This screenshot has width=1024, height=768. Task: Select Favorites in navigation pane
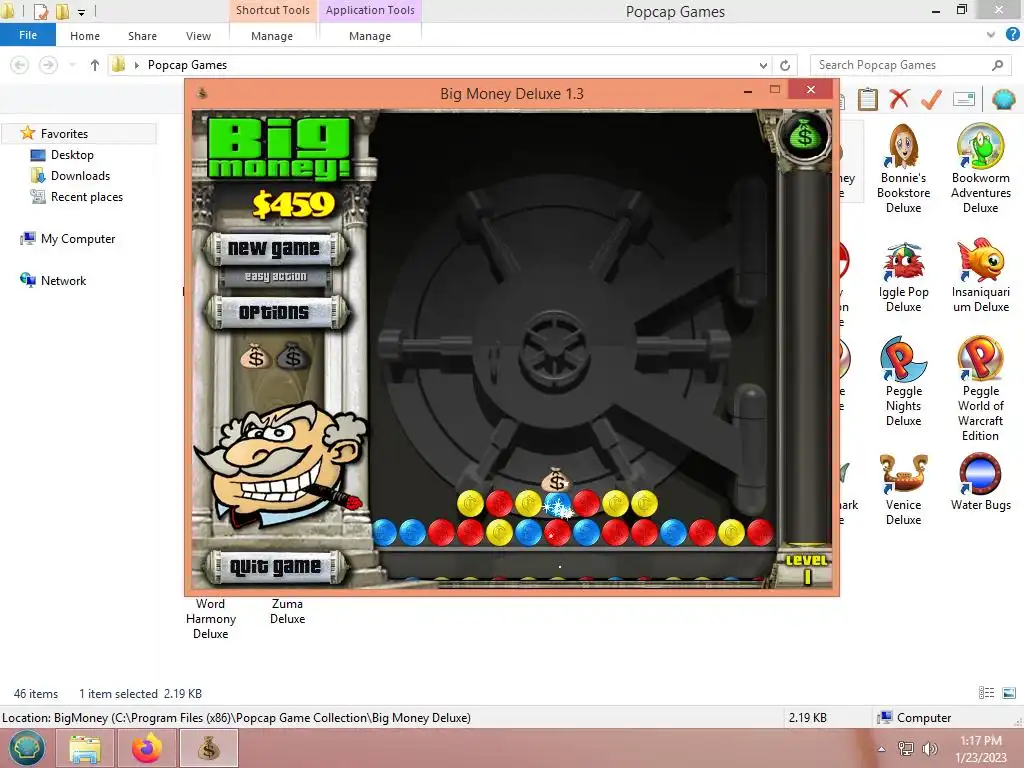[64, 133]
